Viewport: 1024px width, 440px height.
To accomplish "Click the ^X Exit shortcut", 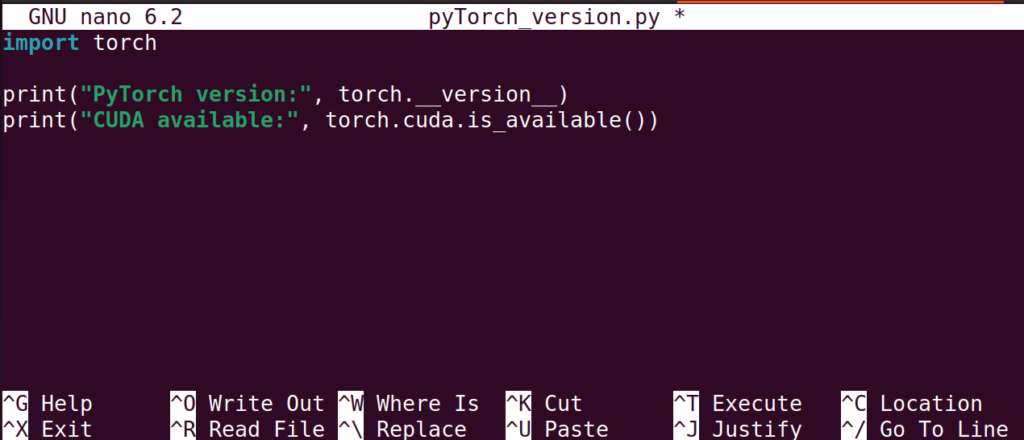I will click(48, 429).
